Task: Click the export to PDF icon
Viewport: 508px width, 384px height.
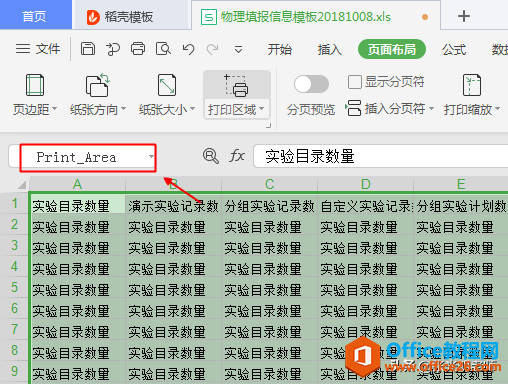Action: 113,49
